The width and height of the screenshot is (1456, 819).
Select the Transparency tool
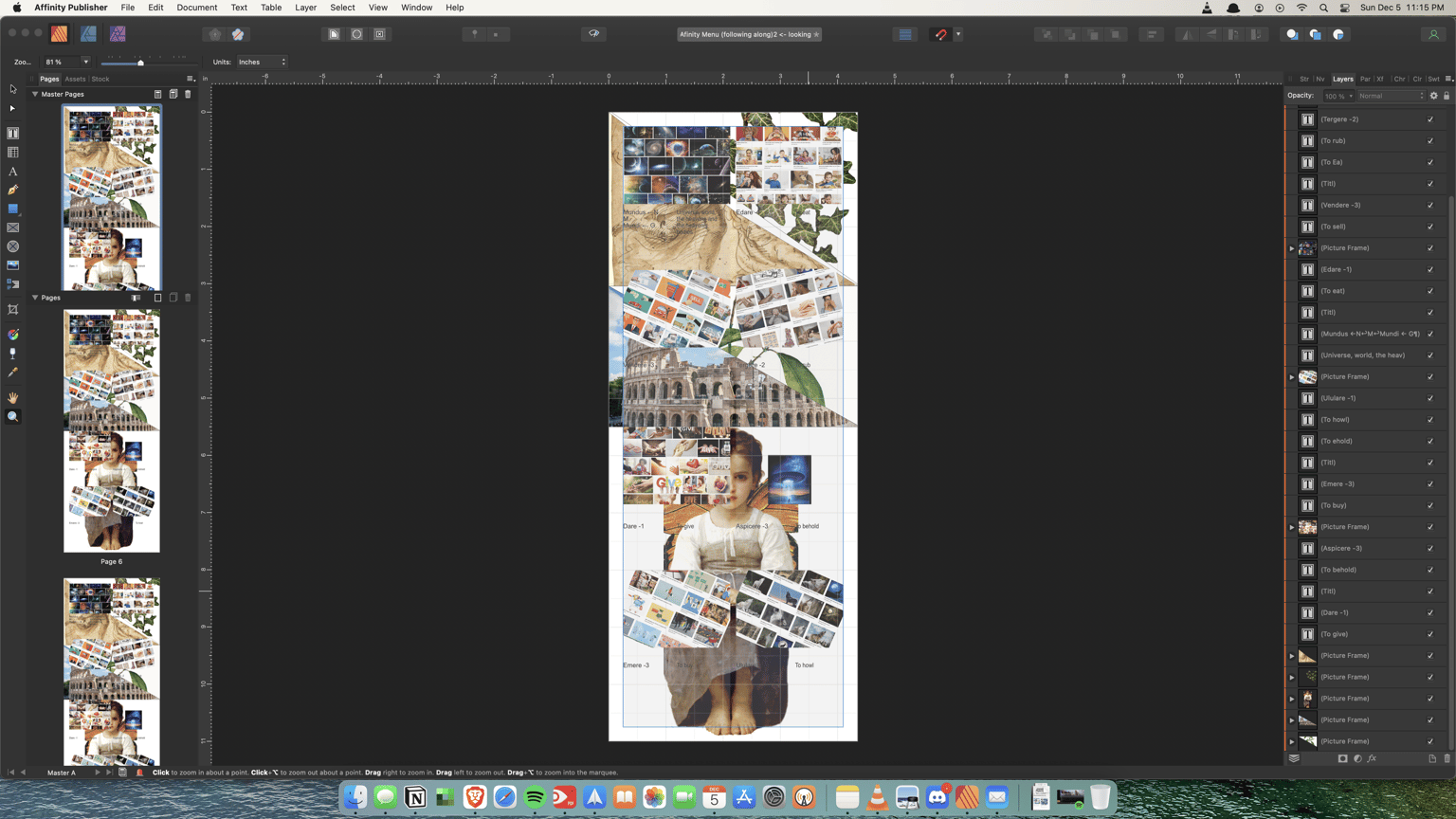(x=13, y=354)
